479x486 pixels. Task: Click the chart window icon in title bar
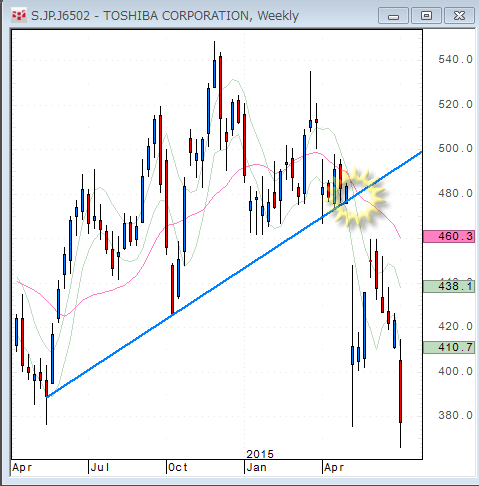19,15
